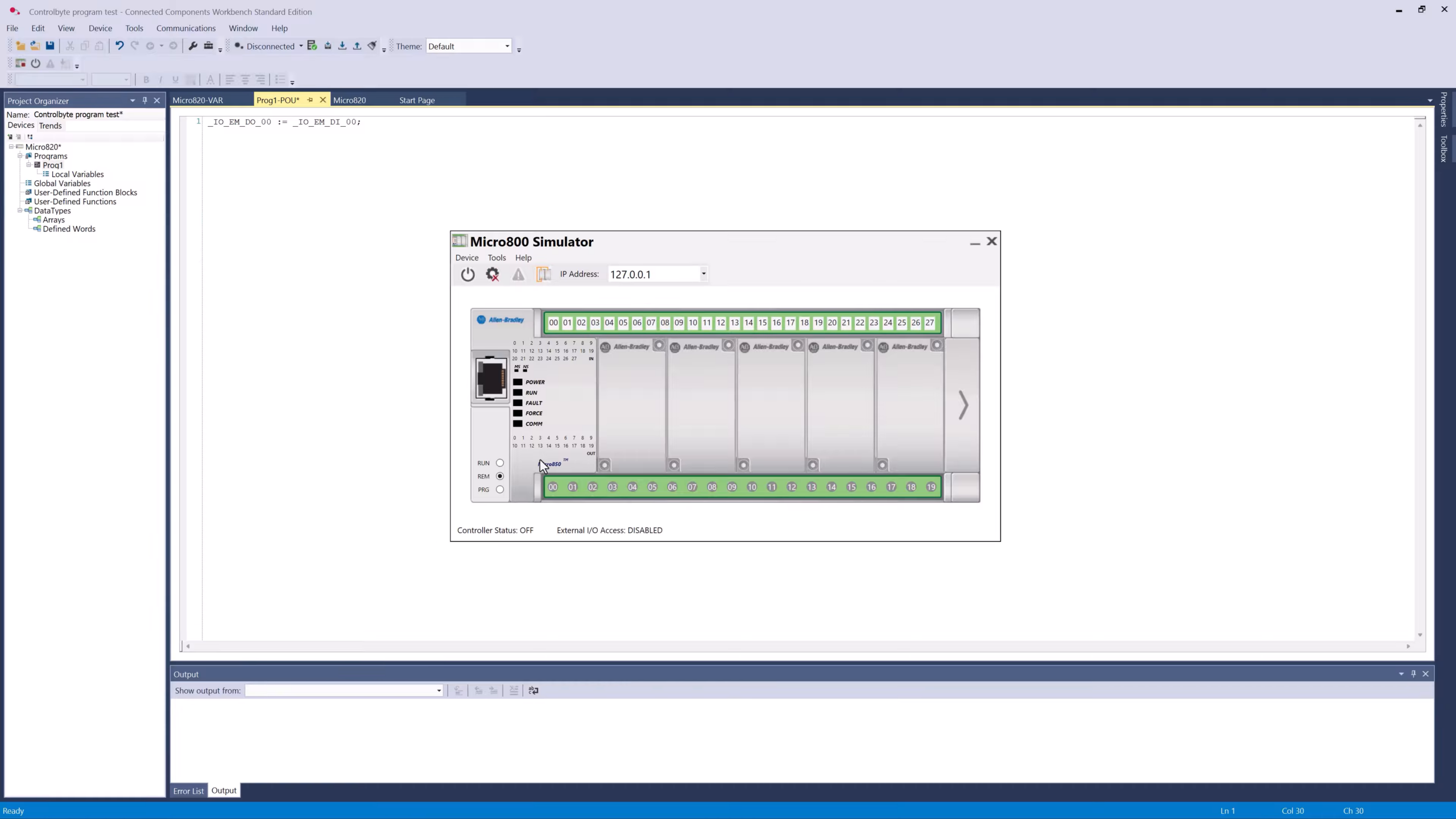The width and height of the screenshot is (1456, 819).
Task: Click simulator output terminal 19
Action: pos(931,487)
